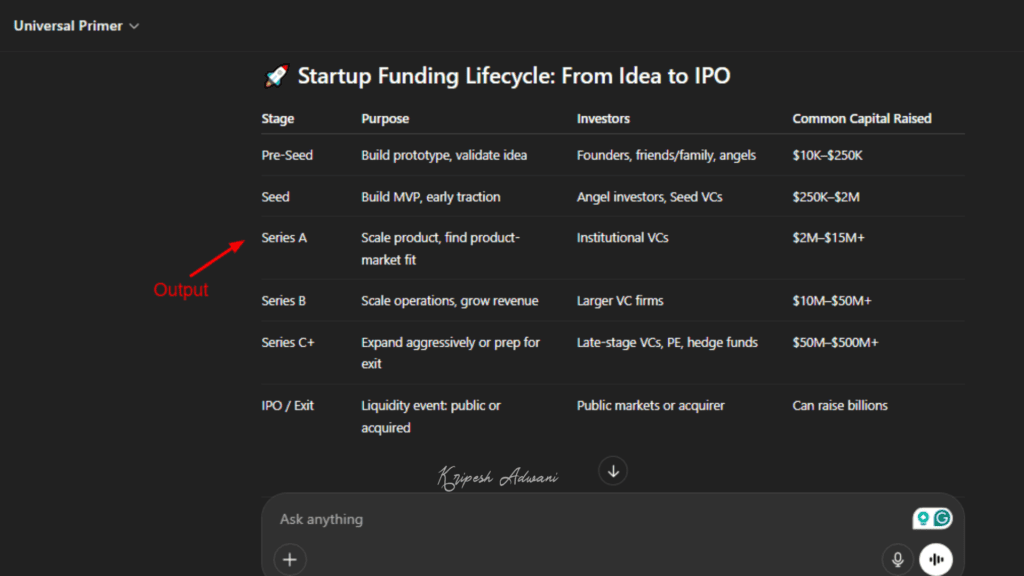The image size is (1024, 576).
Task: Click the scroll-down button above the chat box
Action: click(613, 470)
